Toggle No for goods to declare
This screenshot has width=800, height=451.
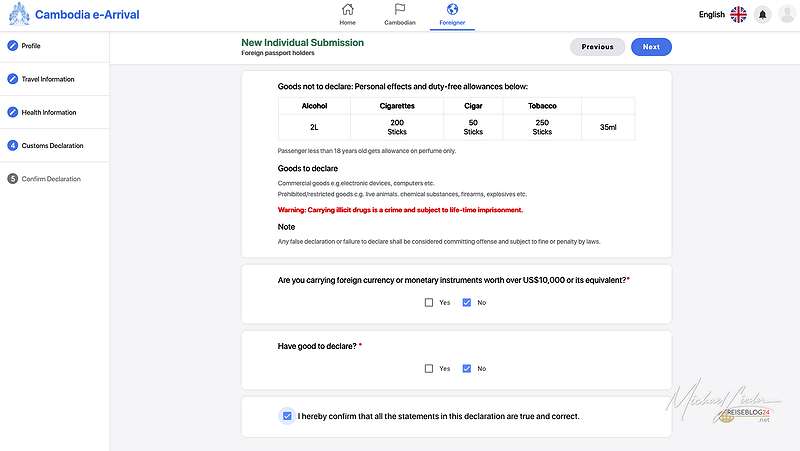[467, 368]
